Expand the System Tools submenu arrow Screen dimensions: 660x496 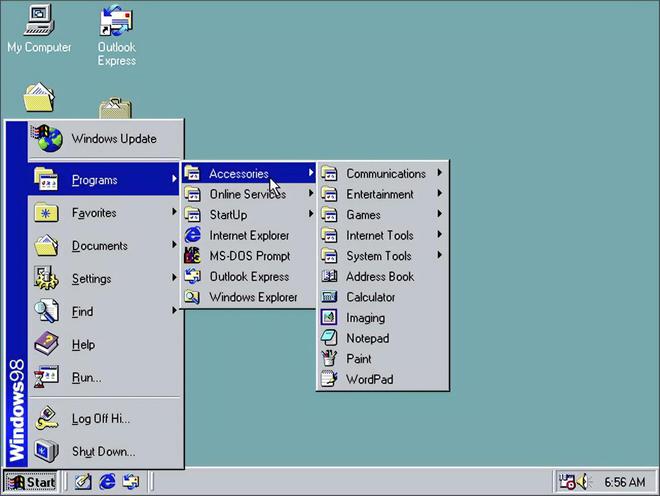(439, 255)
